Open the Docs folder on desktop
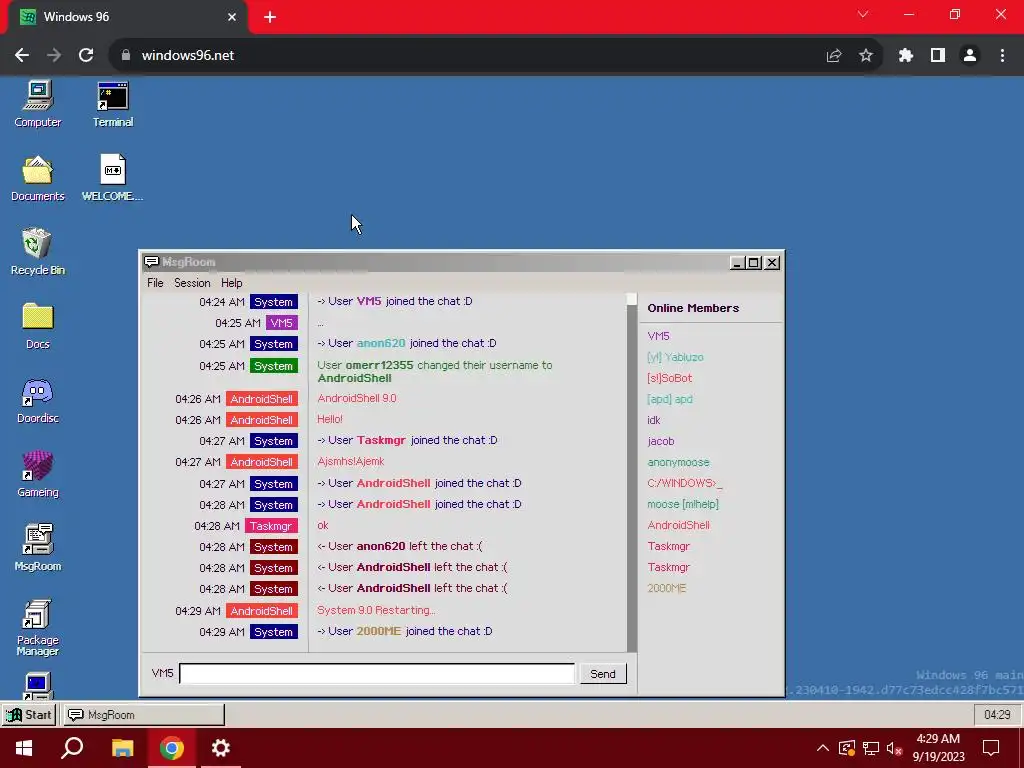1024x768 pixels. (x=37, y=326)
